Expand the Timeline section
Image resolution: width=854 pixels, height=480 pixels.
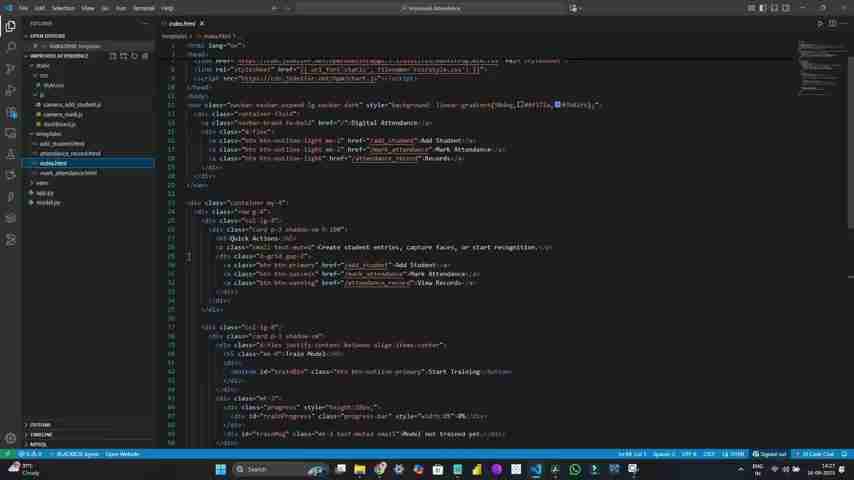(x=41, y=435)
